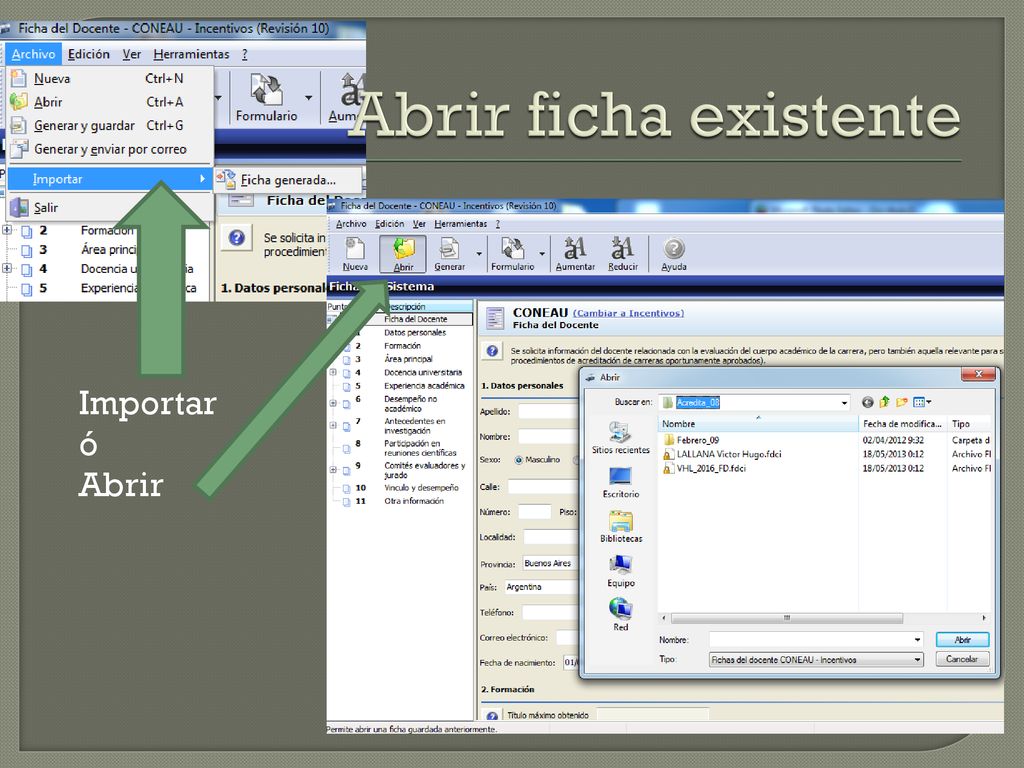Viewport: 1024px width, 768px height.
Task: Click the horizontal scrollbar in the file list
Action: 787,618
